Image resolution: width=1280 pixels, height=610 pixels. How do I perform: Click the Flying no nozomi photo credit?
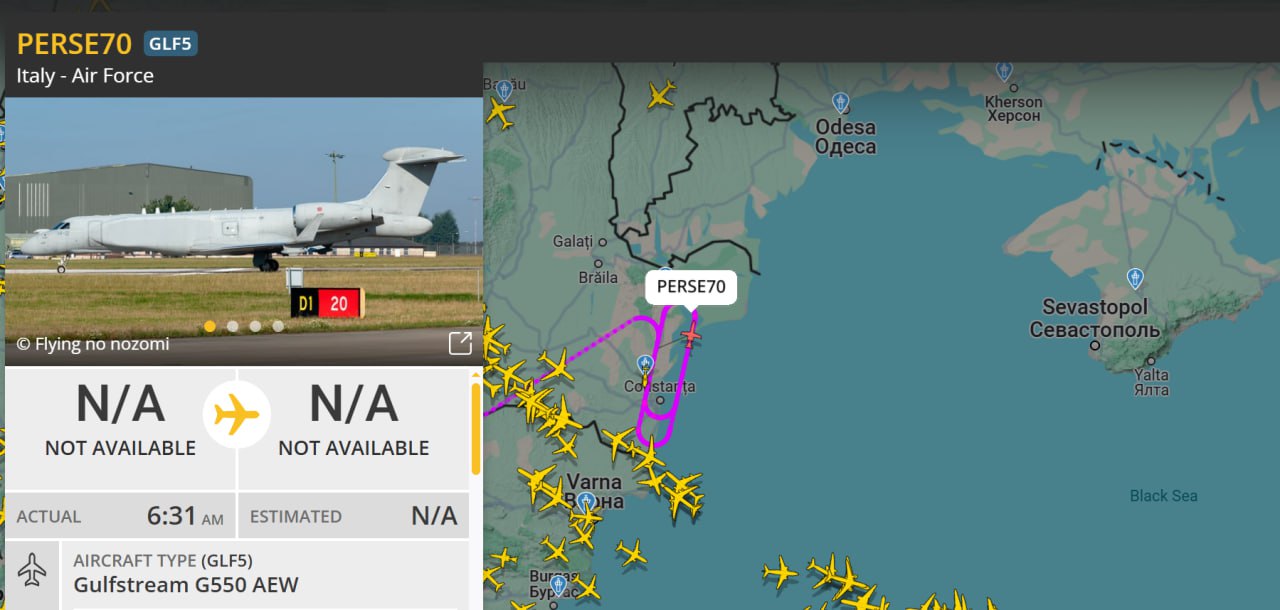(93, 344)
